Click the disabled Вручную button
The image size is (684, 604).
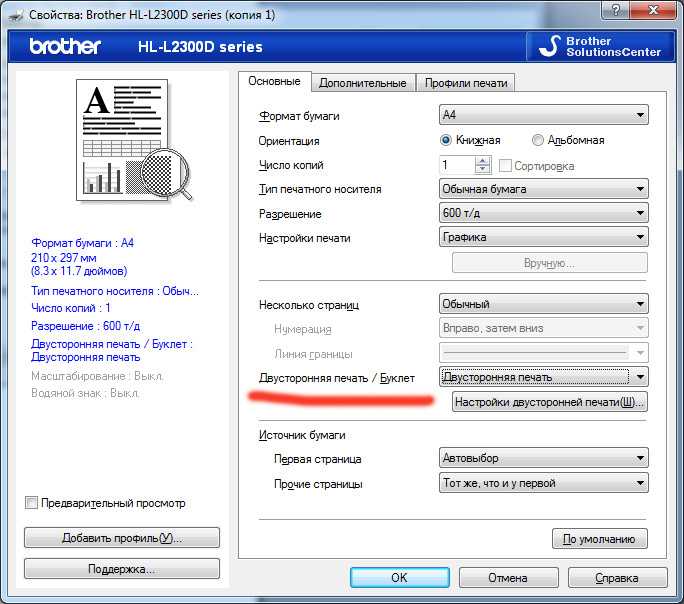[x=550, y=263]
